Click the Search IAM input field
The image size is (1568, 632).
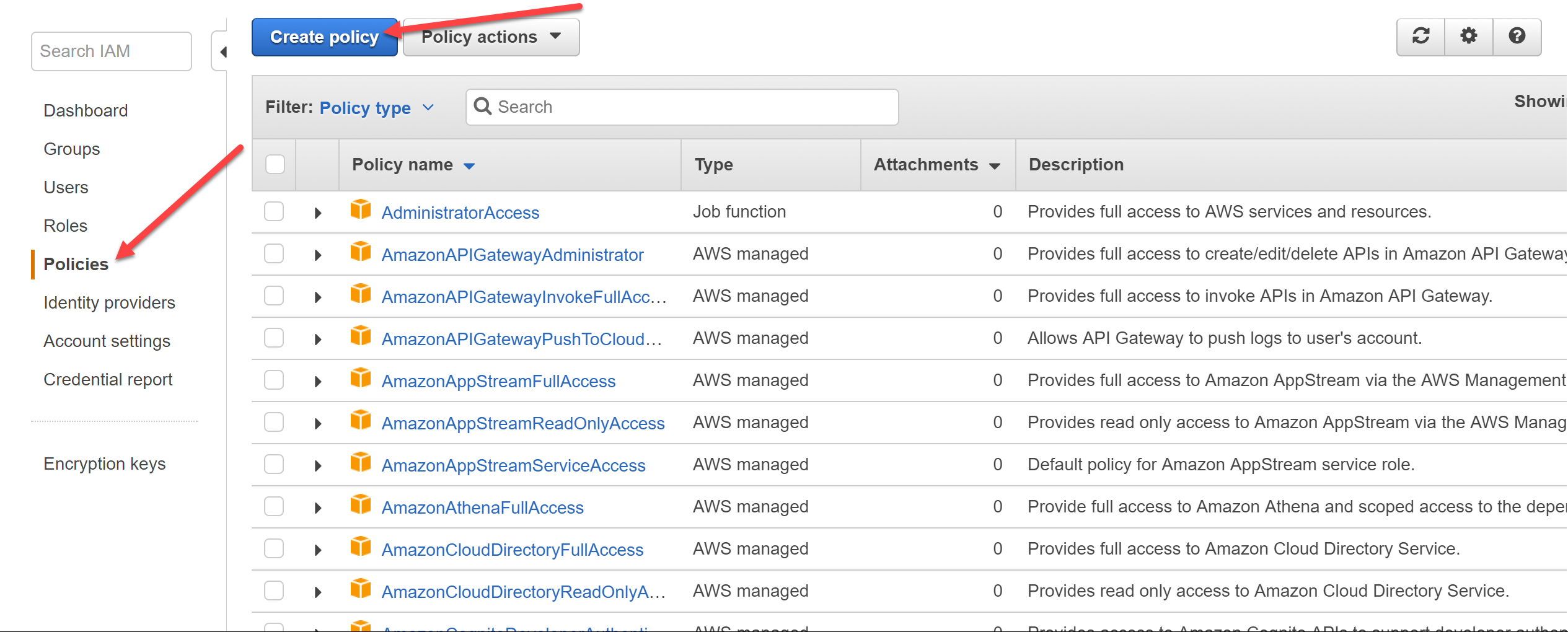click(x=112, y=51)
